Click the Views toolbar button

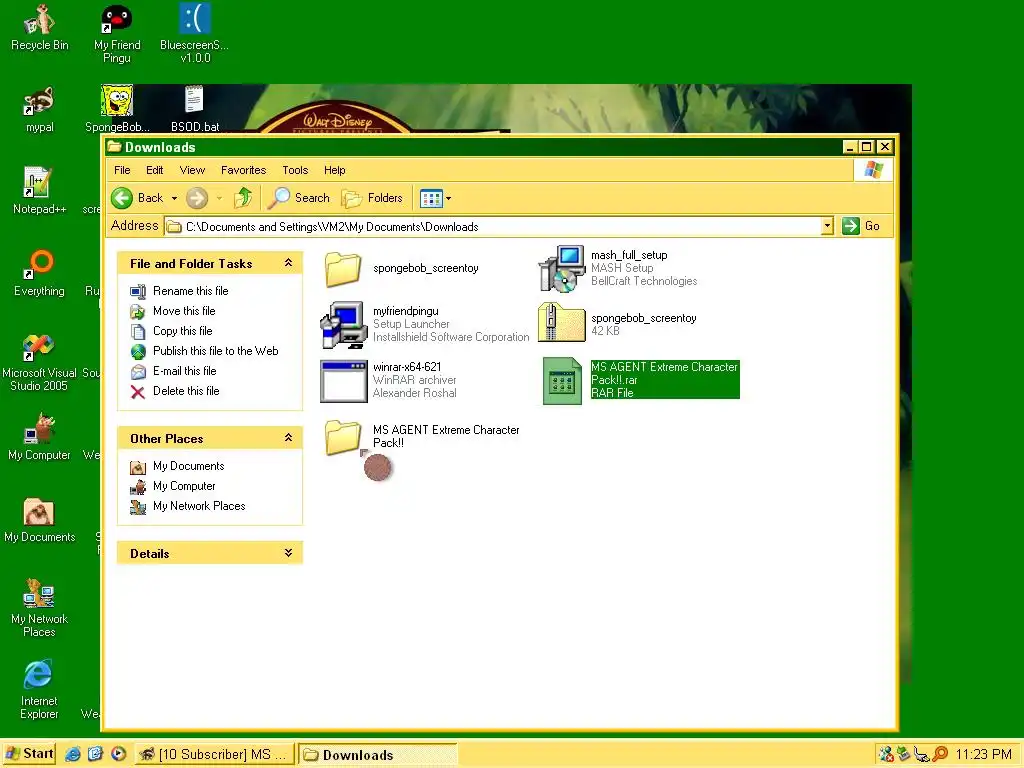pyautogui.click(x=431, y=198)
